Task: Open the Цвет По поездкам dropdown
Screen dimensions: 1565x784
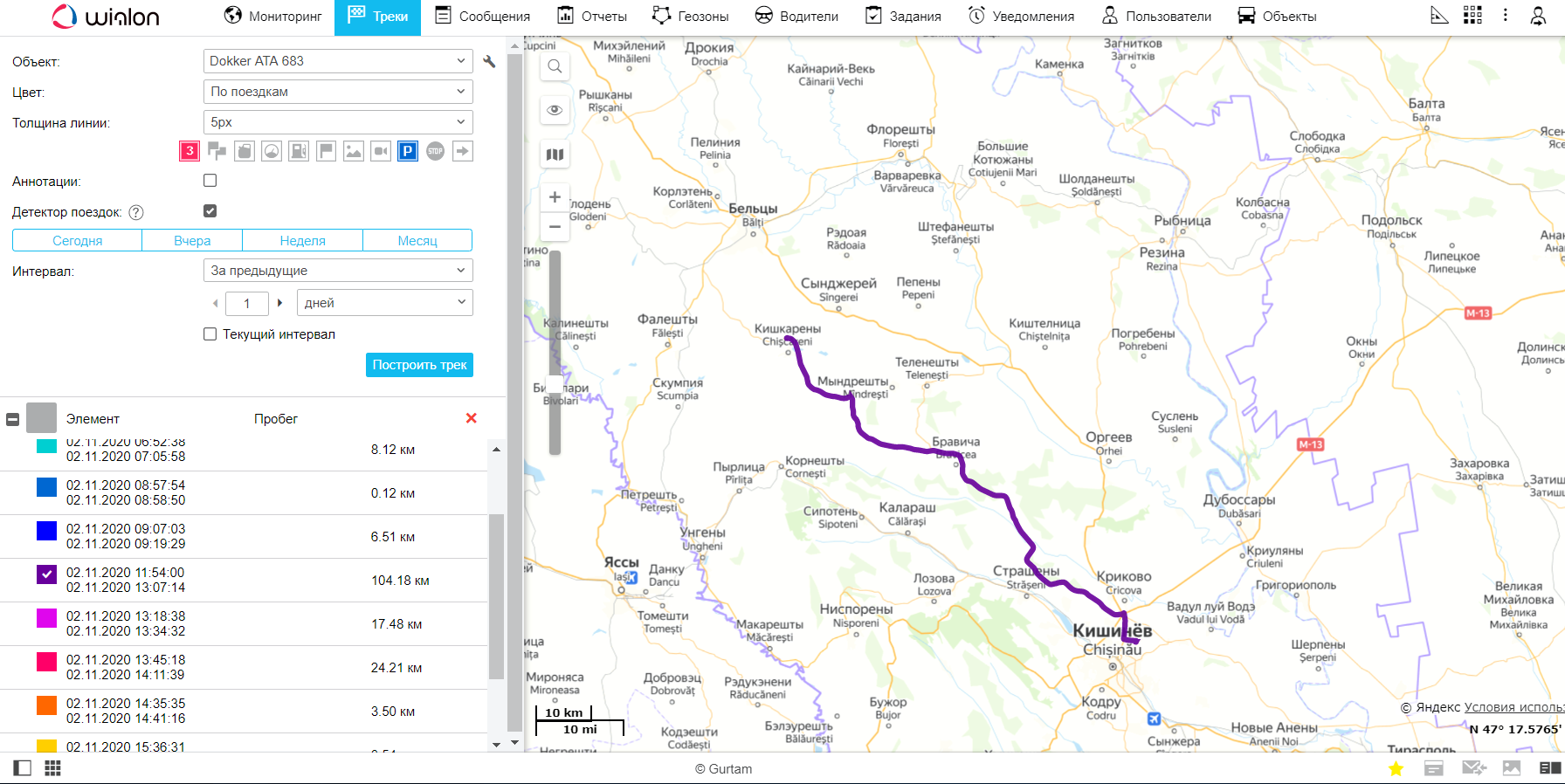Action: click(337, 92)
